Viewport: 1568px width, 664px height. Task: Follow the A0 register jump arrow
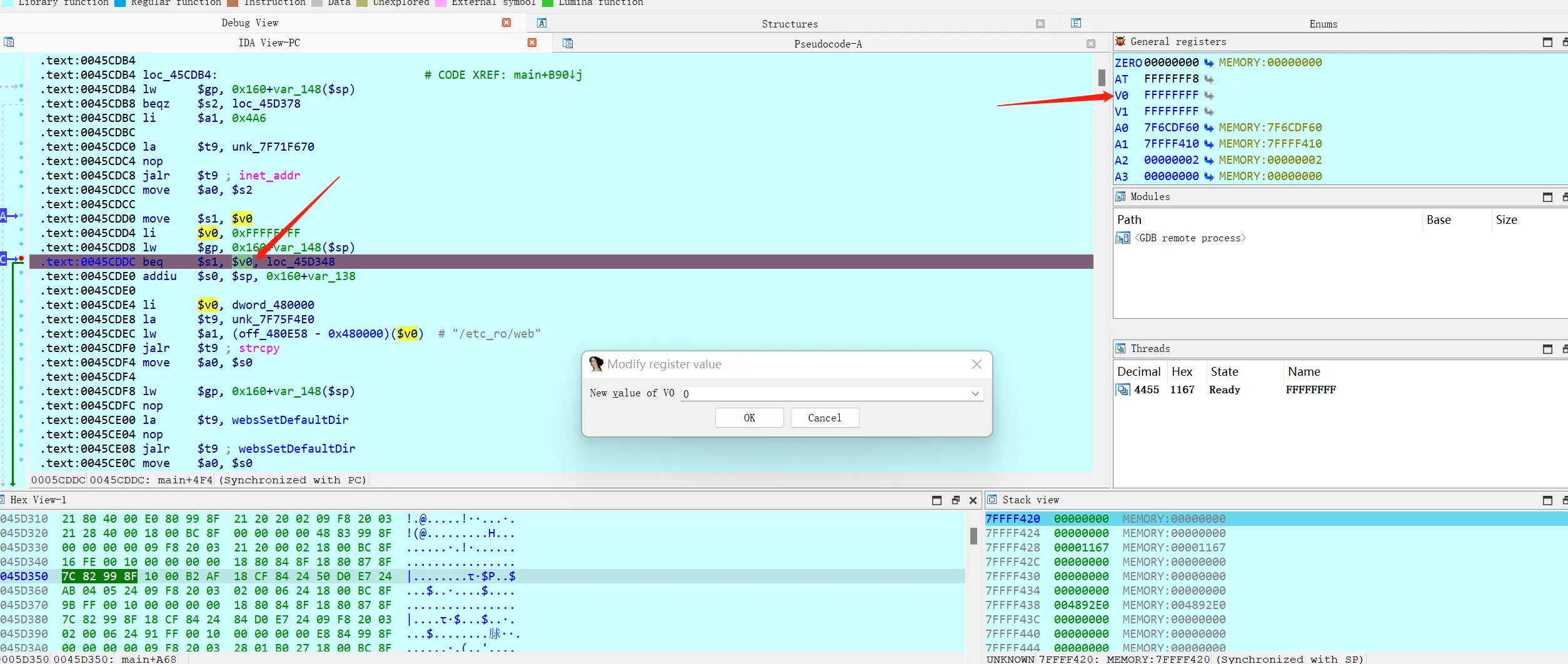(1209, 128)
